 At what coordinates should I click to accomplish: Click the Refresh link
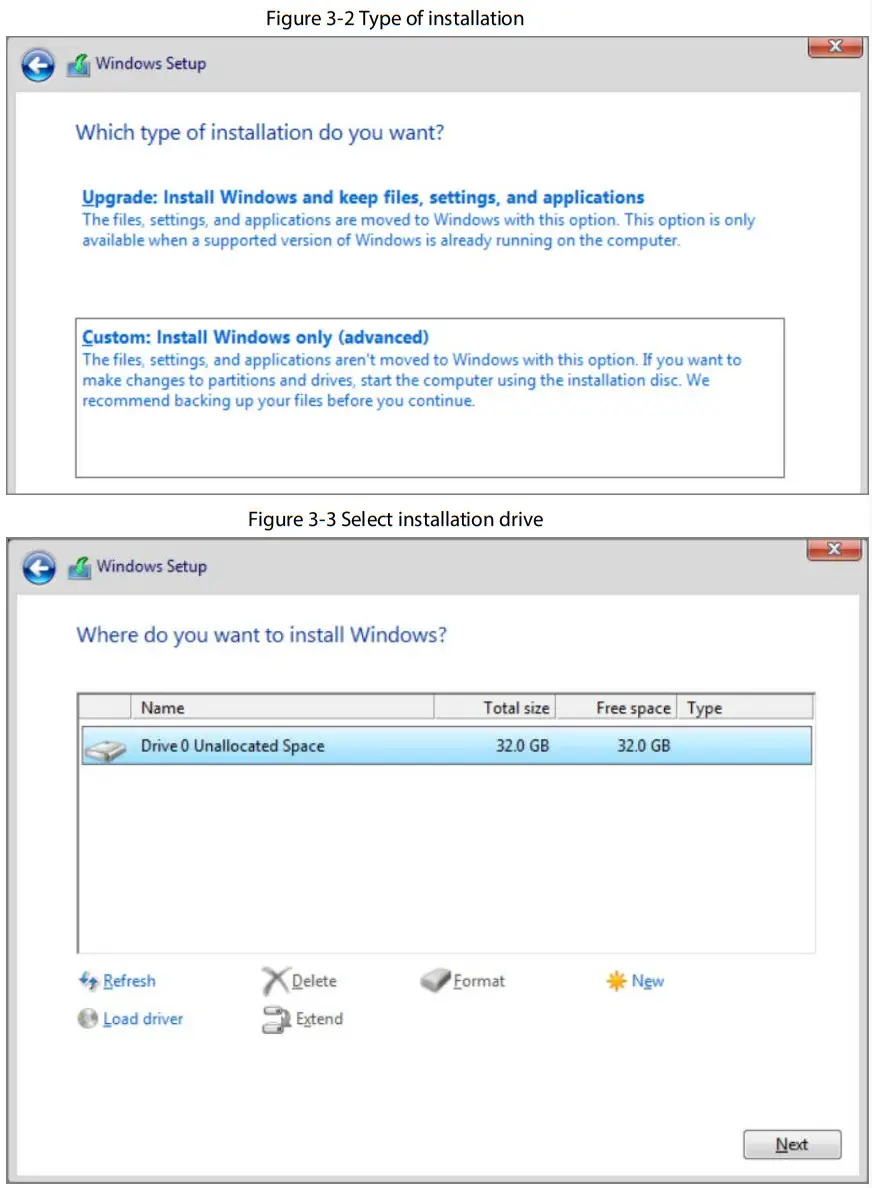click(x=130, y=981)
